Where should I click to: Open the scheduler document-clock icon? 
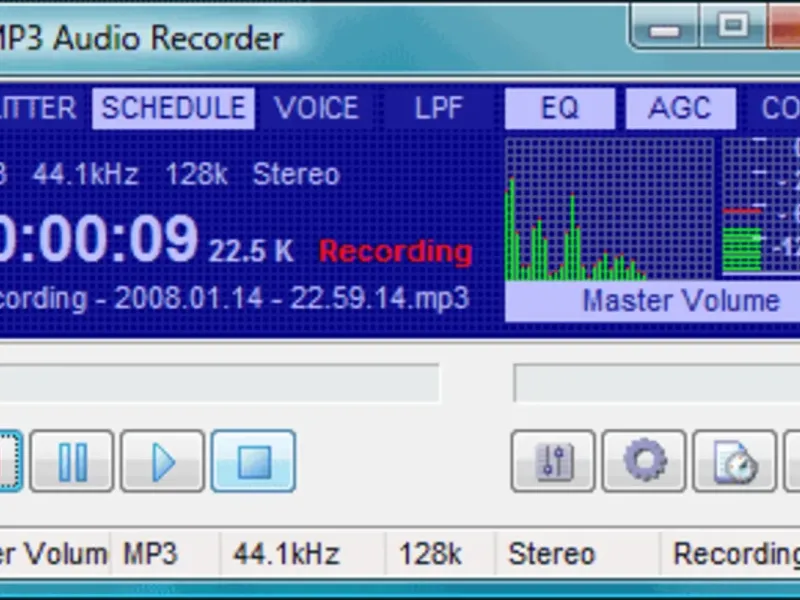[735, 461]
